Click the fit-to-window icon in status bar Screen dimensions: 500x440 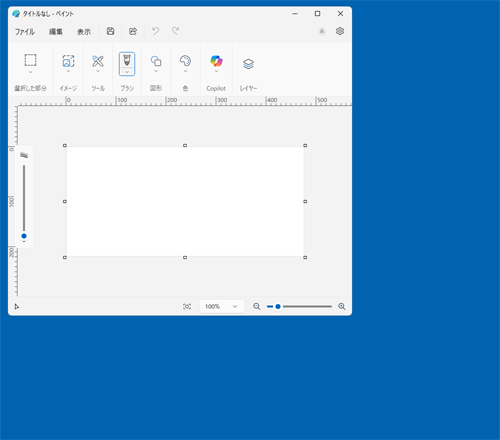coord(187,306)
